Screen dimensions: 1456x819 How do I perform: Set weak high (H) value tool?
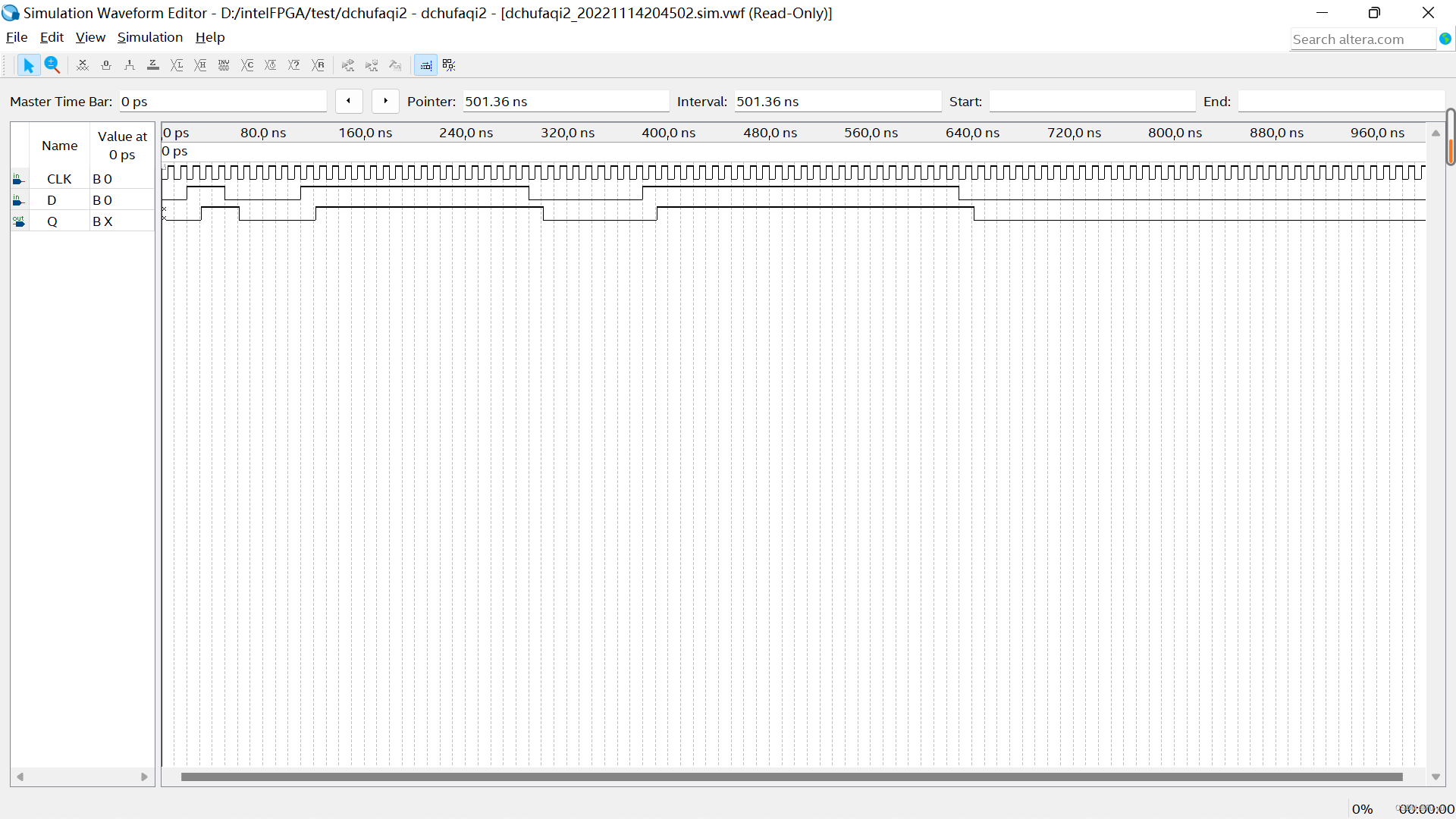pos(200,65)
